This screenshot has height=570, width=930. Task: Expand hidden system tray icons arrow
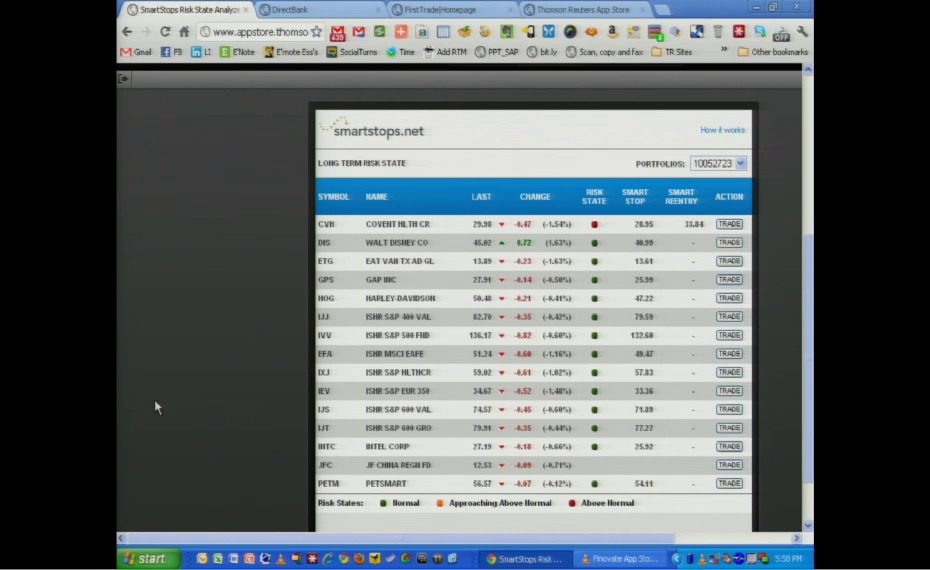(677, 559)
